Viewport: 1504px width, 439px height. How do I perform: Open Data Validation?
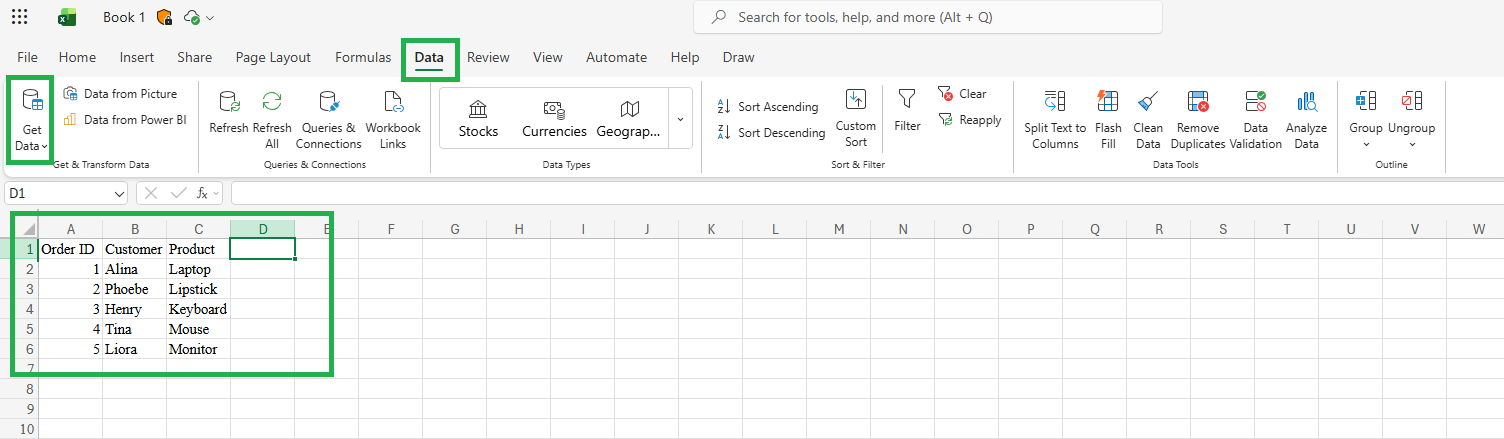1255,120
